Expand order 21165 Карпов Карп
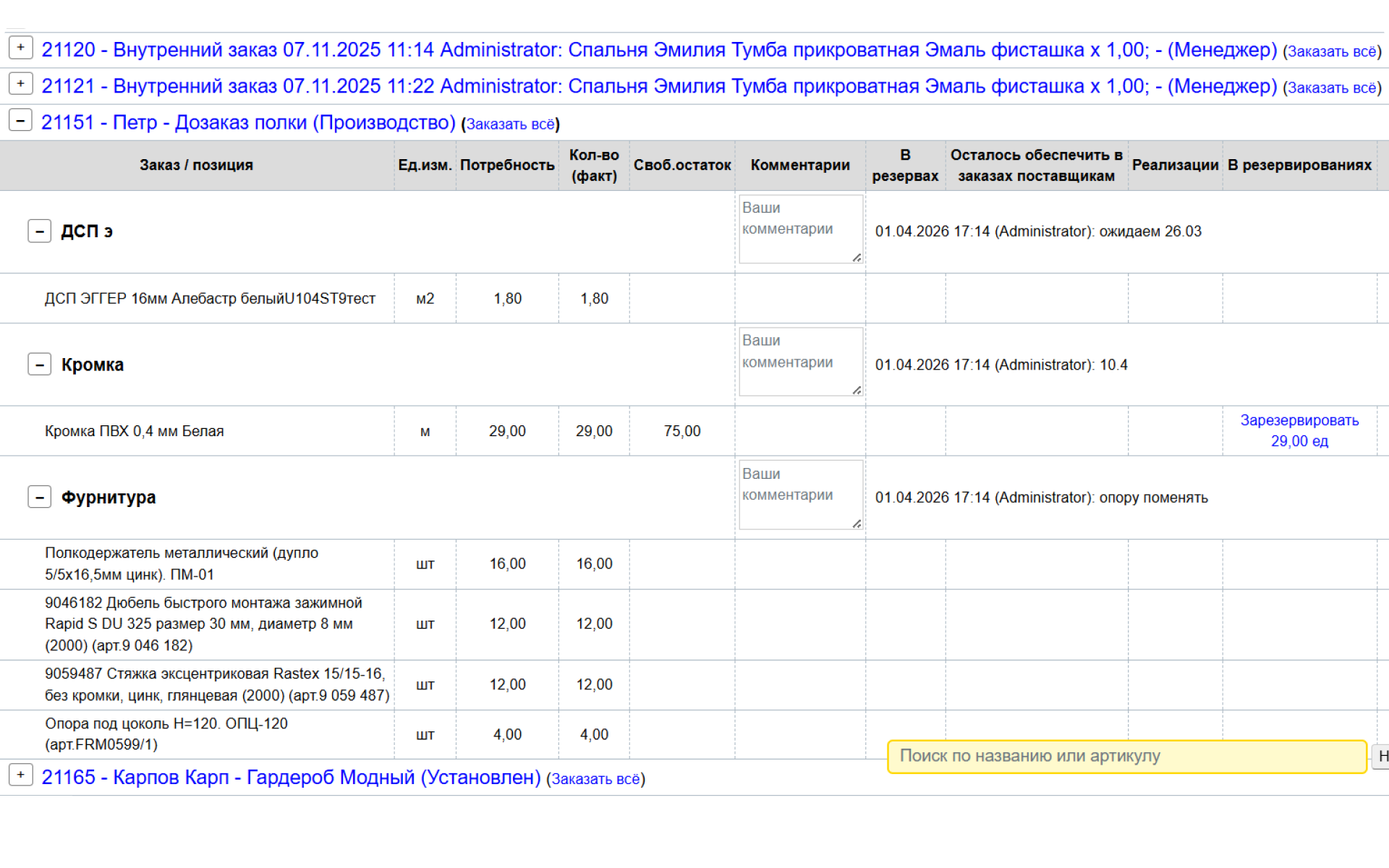Viewport: 1389px width, 868px height. pyautogui.click(x=21, y=775)
